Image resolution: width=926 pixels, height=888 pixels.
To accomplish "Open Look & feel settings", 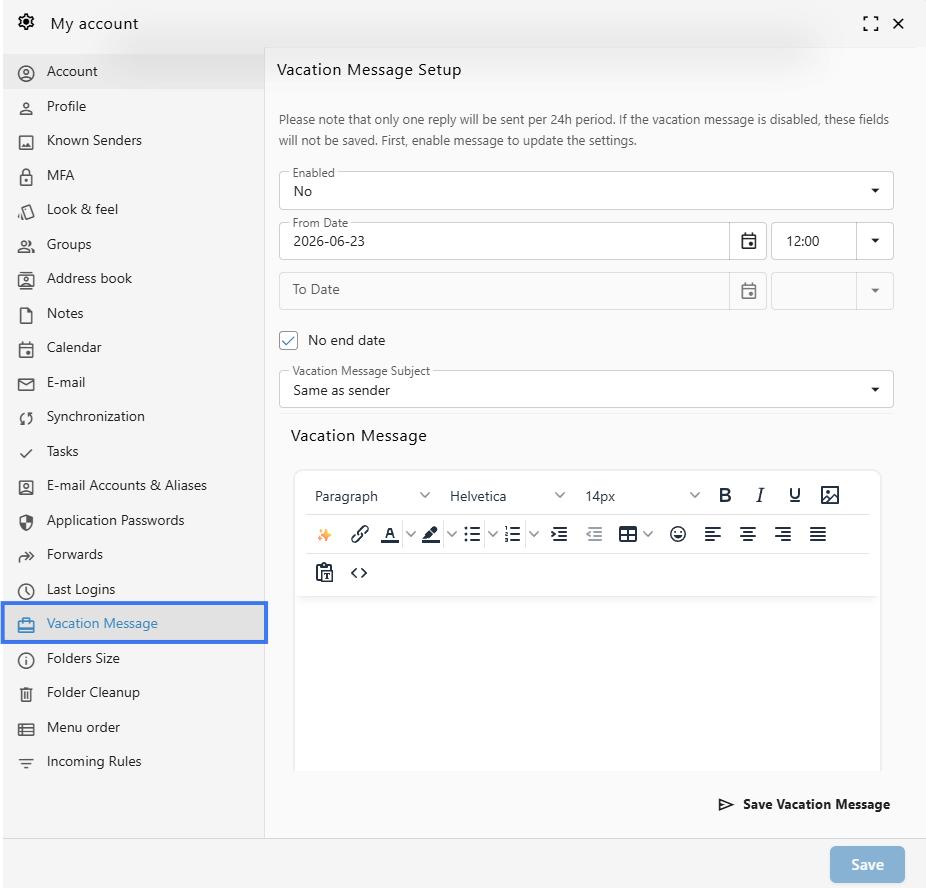I will (x=133, y=210).
